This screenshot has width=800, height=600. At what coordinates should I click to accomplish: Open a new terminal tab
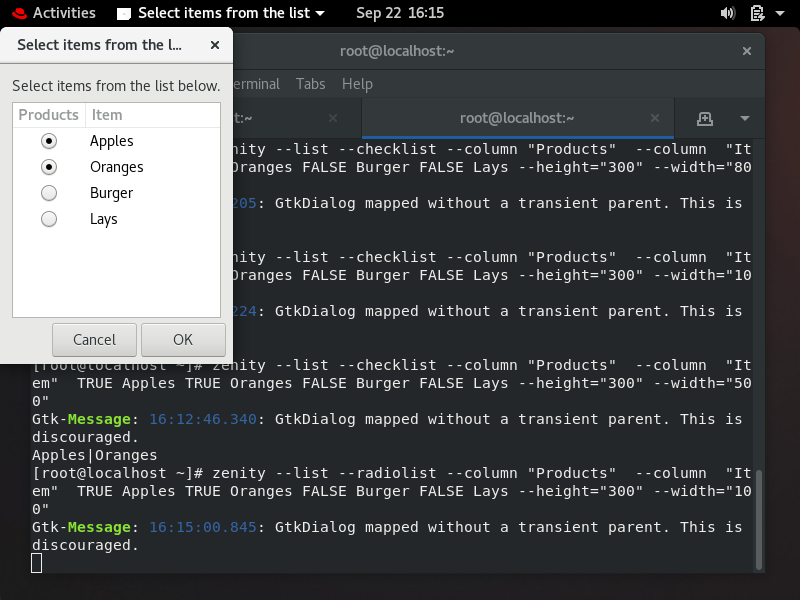coord(705,118)
